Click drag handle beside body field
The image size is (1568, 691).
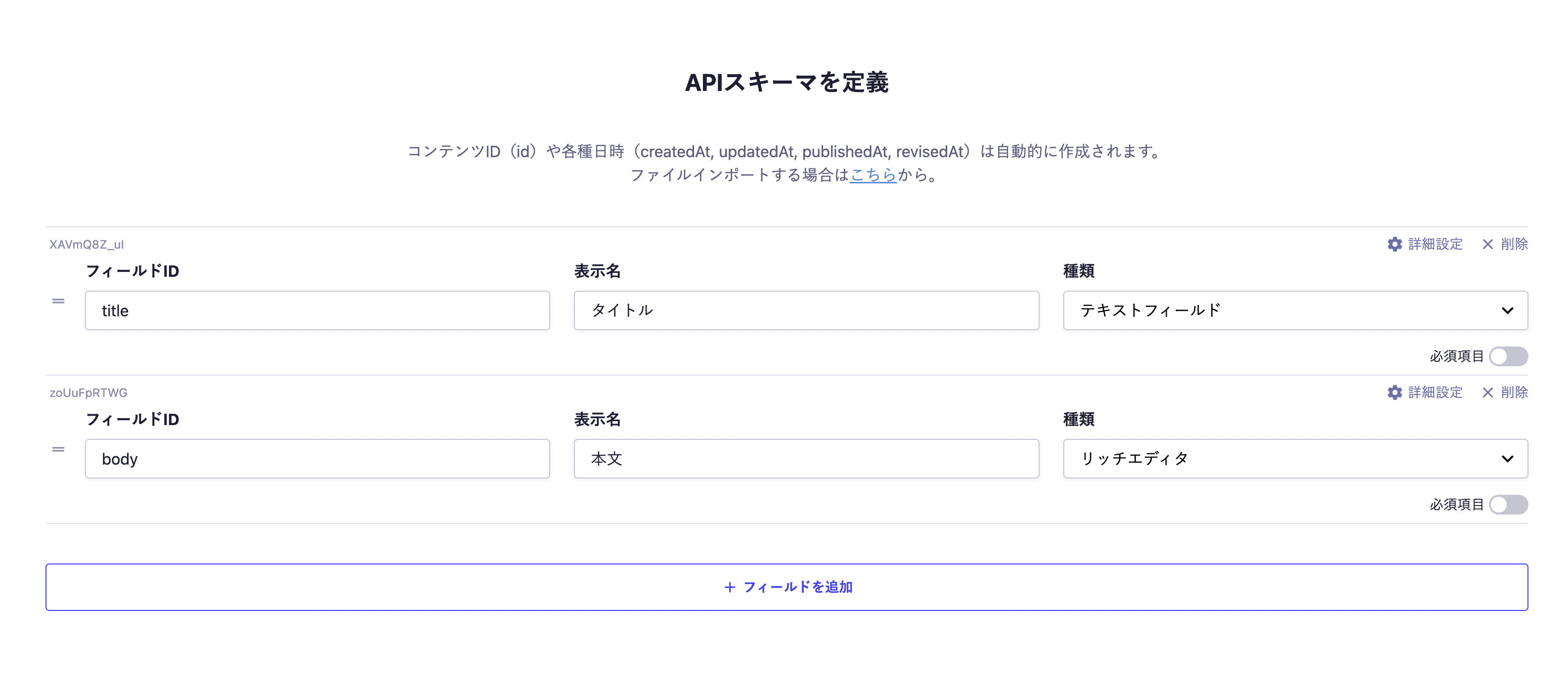coord(58,449)
